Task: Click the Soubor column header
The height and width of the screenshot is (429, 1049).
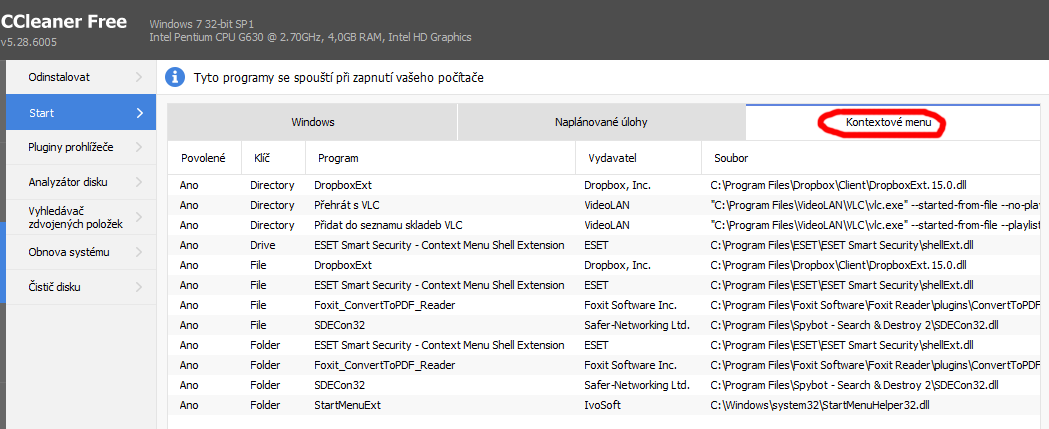Action: tap(730, 158)
